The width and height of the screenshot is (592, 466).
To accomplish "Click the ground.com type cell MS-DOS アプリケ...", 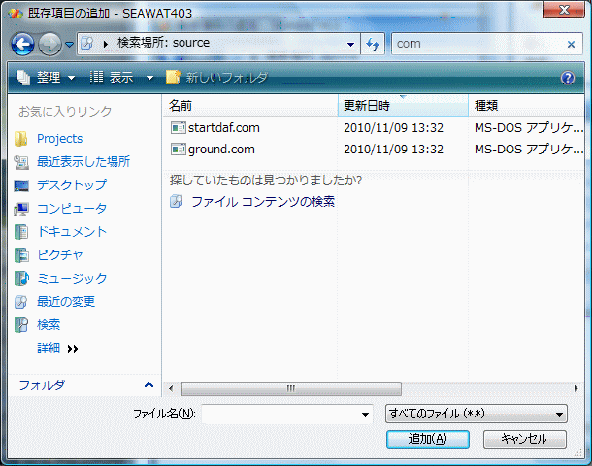I will (529, 149).
